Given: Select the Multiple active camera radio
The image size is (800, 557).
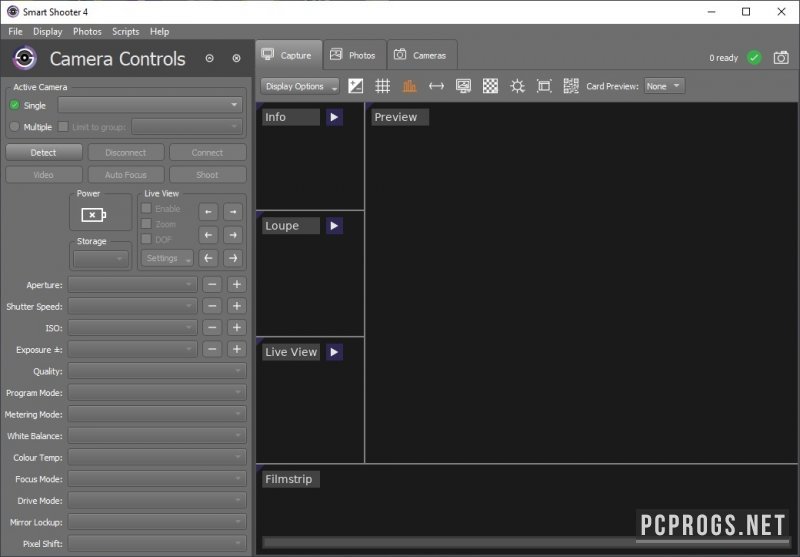Looking at the screenshot, I should click(x=14, y=126).
